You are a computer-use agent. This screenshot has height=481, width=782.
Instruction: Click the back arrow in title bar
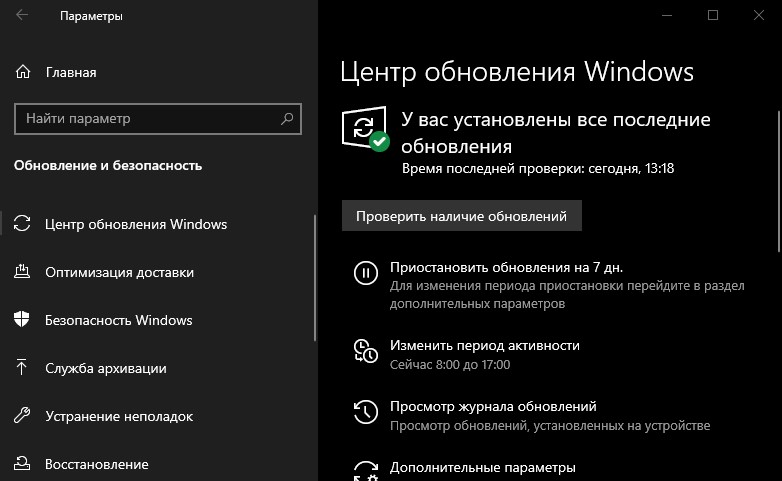tap(22, 15)
